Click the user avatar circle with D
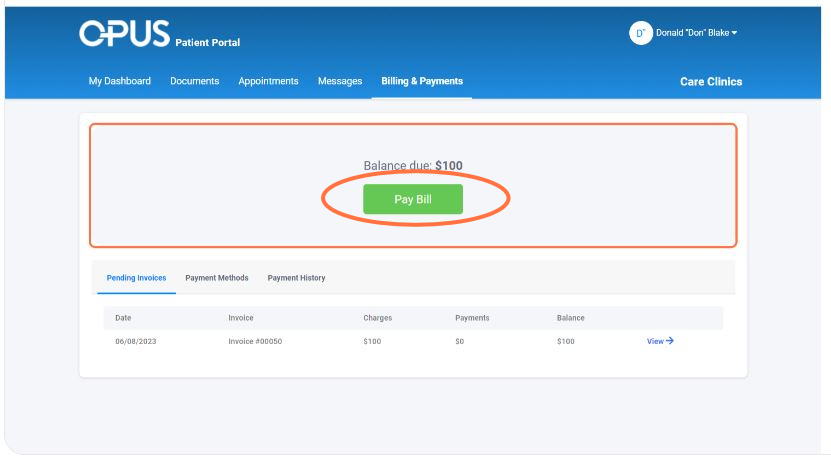The height and width of the screenshot is (461, 831). click(640, 33)
